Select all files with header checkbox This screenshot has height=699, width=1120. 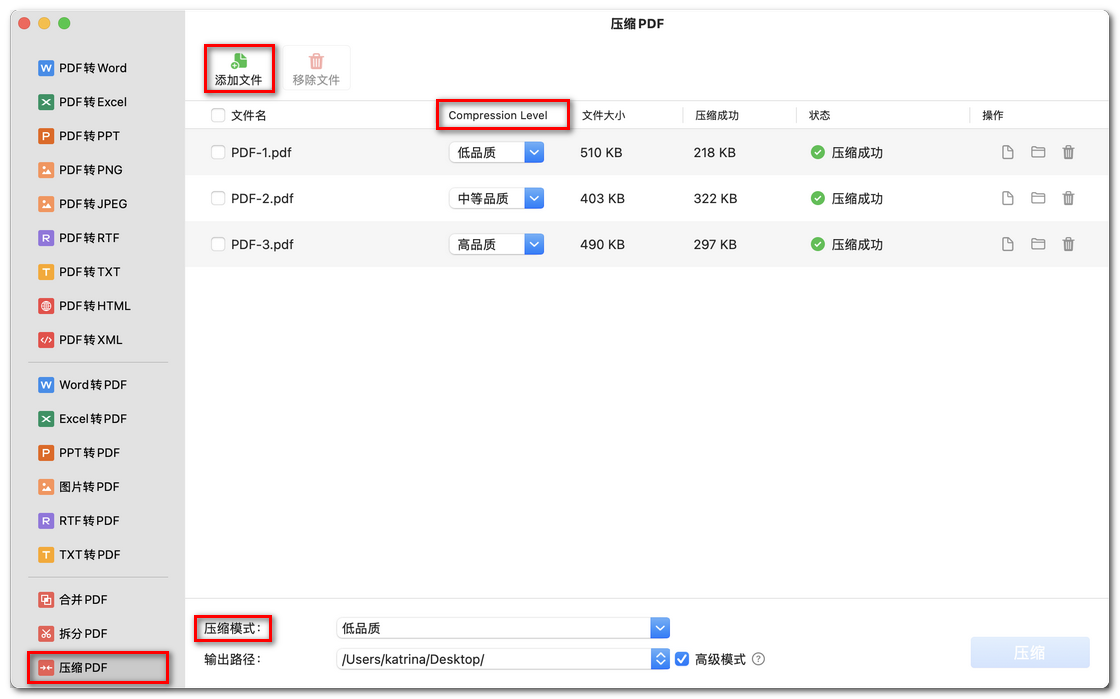[x=217, y=115]
